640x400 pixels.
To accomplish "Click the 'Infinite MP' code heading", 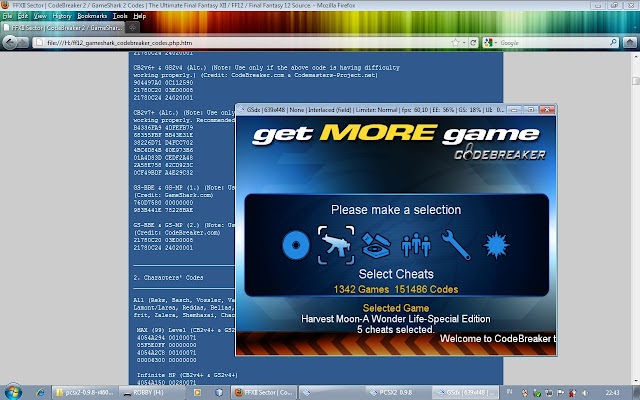I will (187, 375).
